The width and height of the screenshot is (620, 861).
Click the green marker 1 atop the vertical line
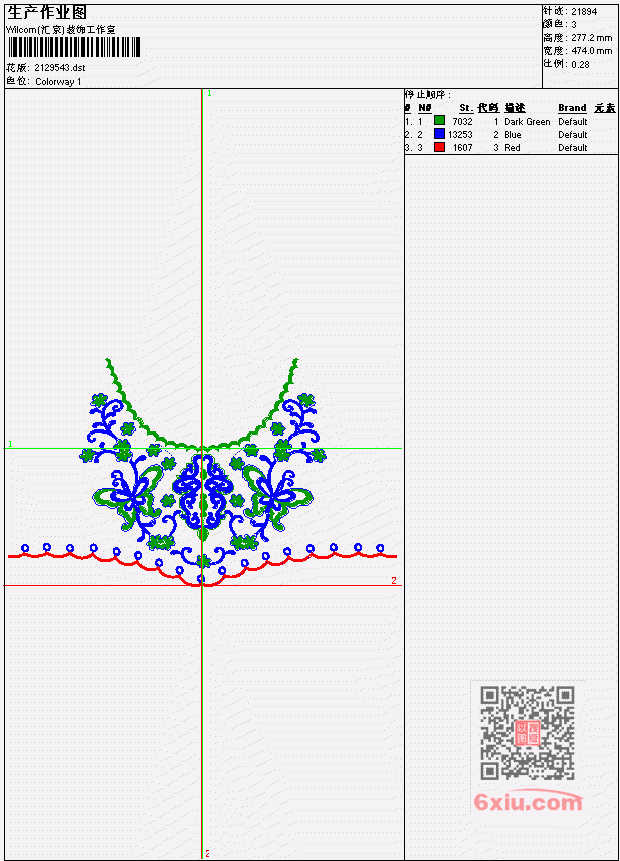209,93
